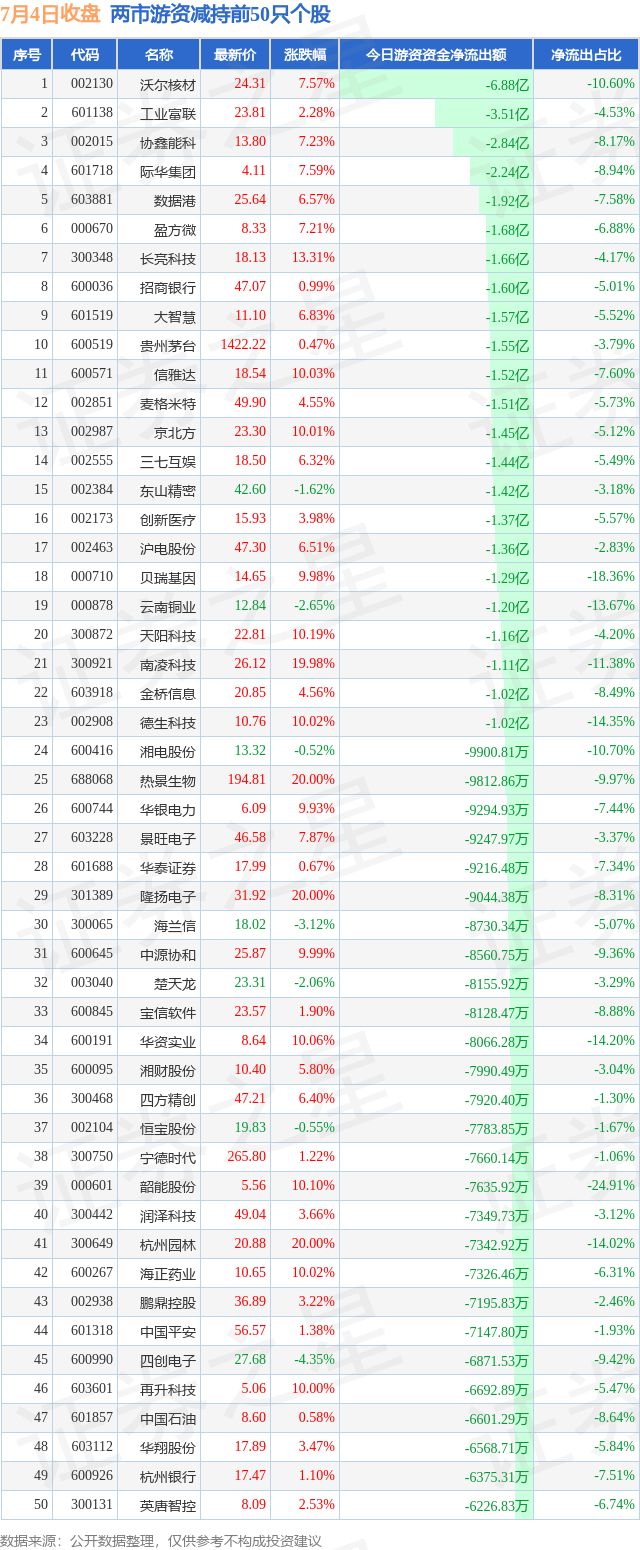This screenshot has height=1550, width=640.
Task: Select stock name 华银电力
Action: click(168, 809)
